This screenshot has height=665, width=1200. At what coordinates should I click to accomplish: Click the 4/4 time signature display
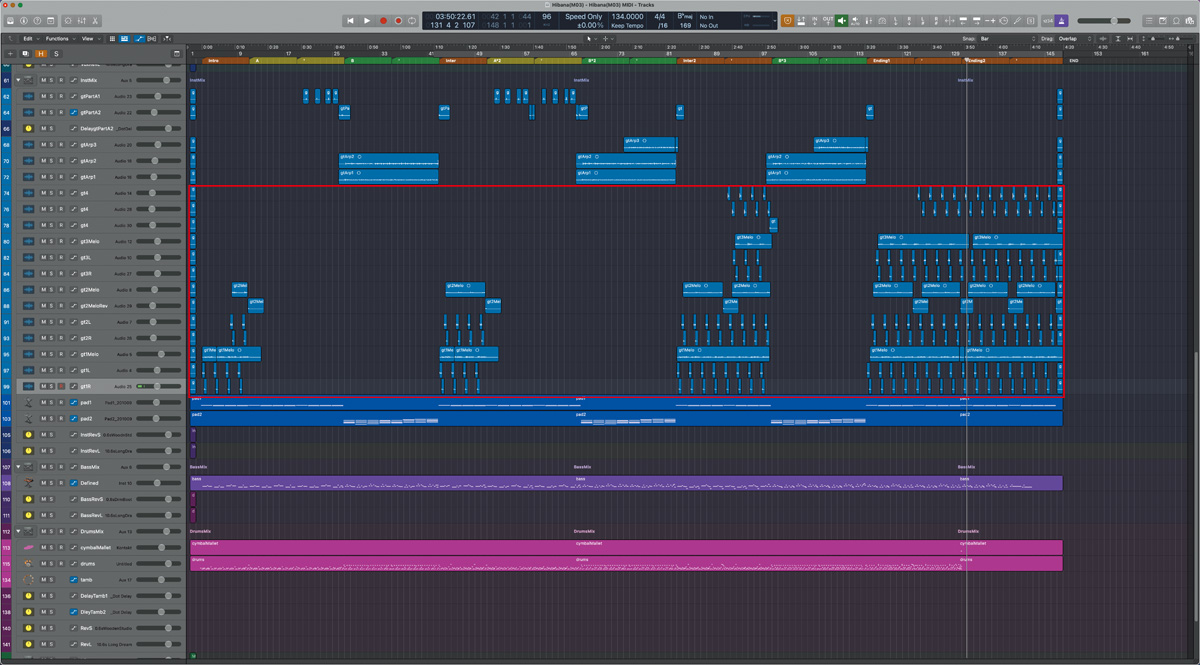660,16
